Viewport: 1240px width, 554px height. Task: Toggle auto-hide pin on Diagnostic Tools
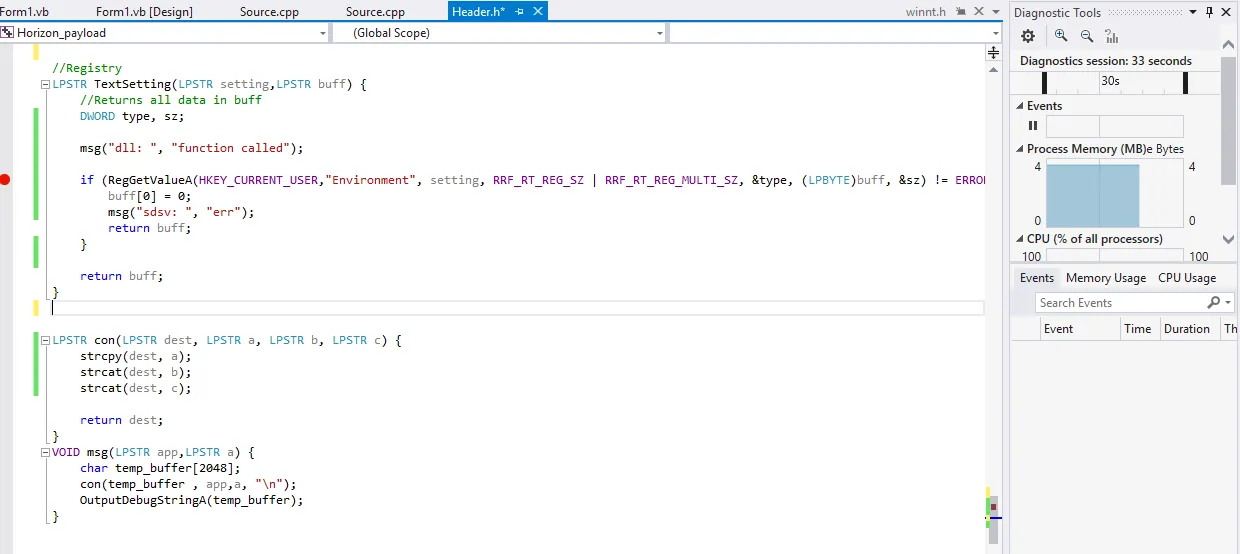click(1210, 12)
